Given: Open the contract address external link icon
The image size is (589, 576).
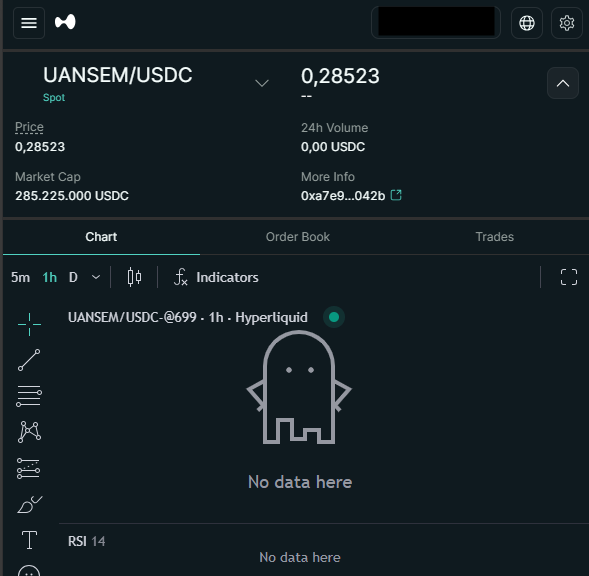Looking at the screenshot, I should [396, 195].
